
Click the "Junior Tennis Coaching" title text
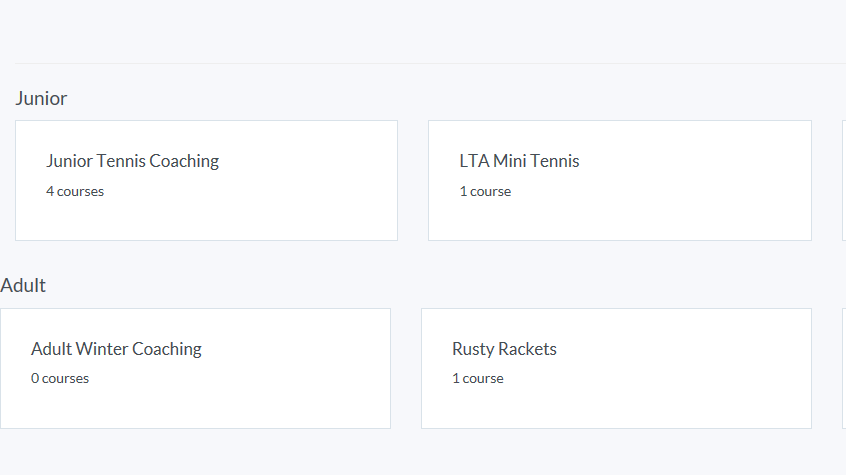pyautogui.click(x=132, y=161)
